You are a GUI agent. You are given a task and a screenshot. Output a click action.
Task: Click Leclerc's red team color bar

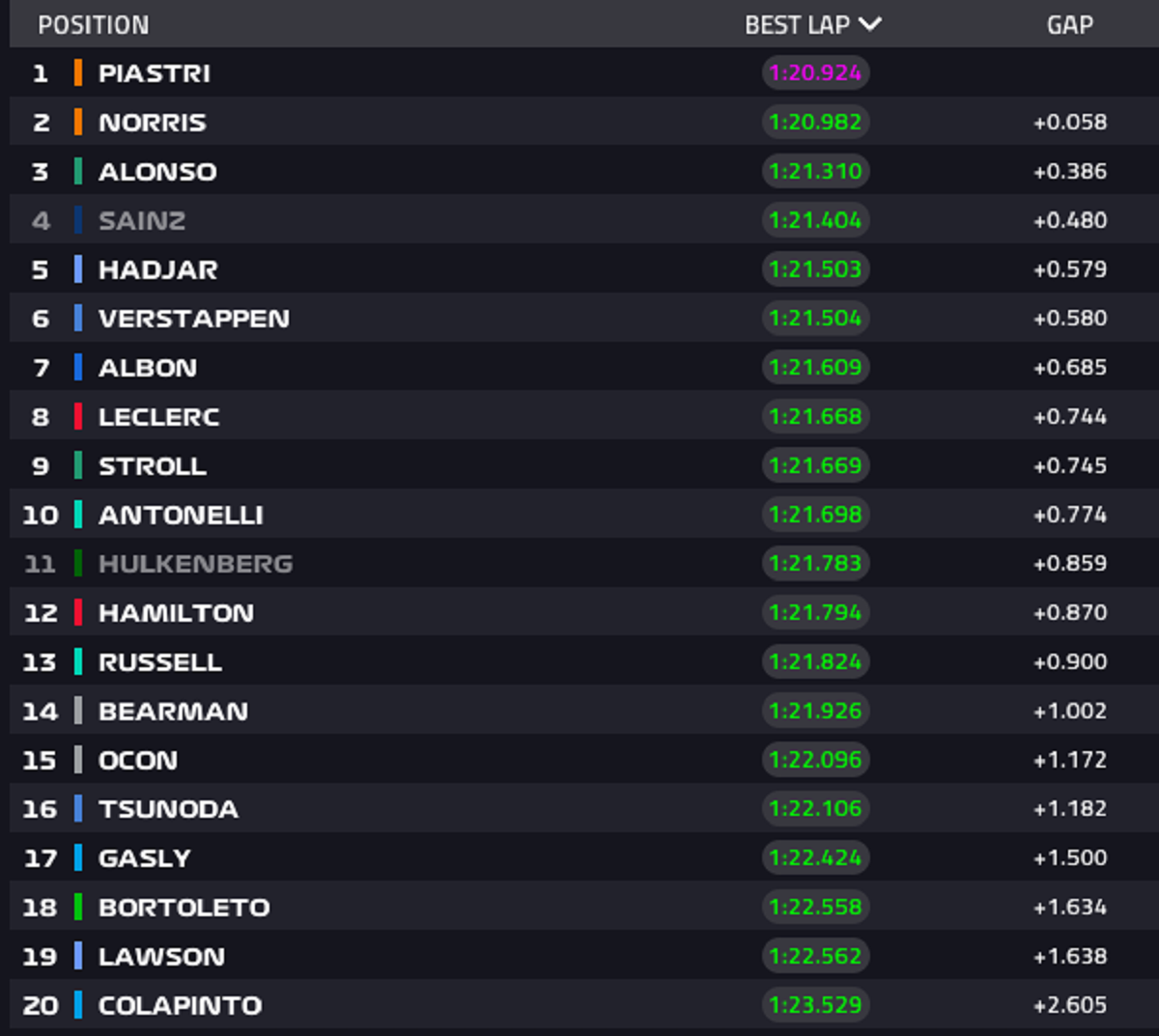click(x=78, y=417)
